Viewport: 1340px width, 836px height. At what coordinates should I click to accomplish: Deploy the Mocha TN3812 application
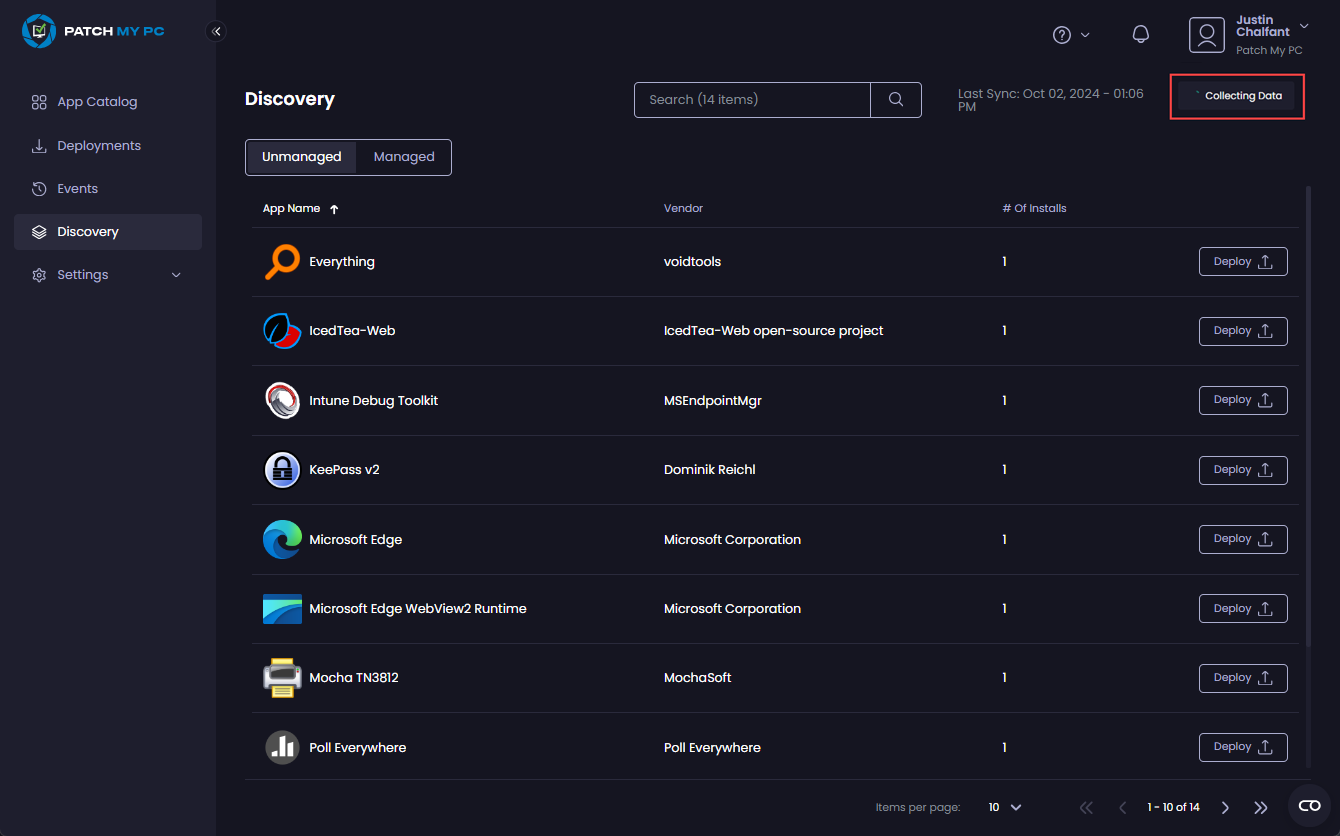click(1243, 677)
